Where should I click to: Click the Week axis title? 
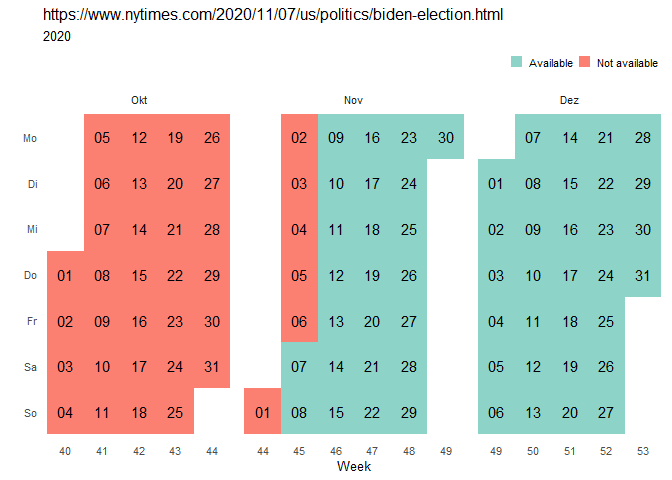coord(354,467)
